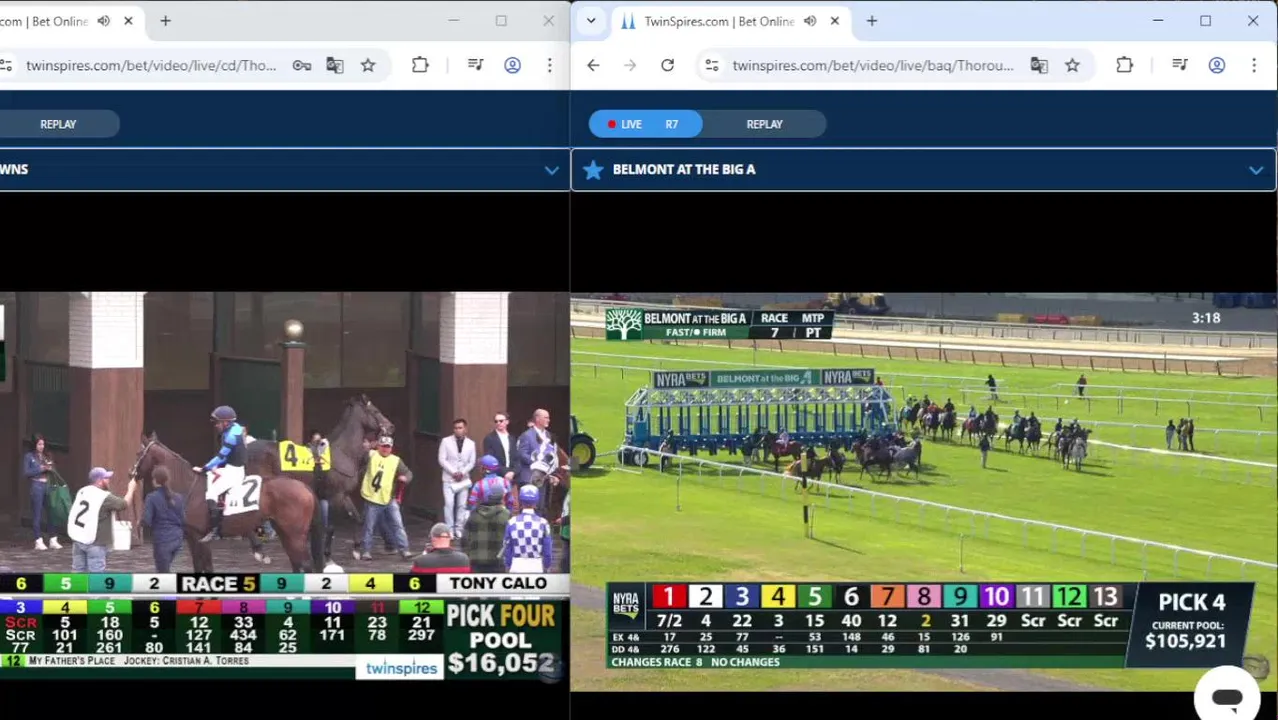This screenshot has width=1278, height=720.
Task: Toggle favorite star for Belmont at the Big A
Action: pyautogui.click(x=593, y=170)
